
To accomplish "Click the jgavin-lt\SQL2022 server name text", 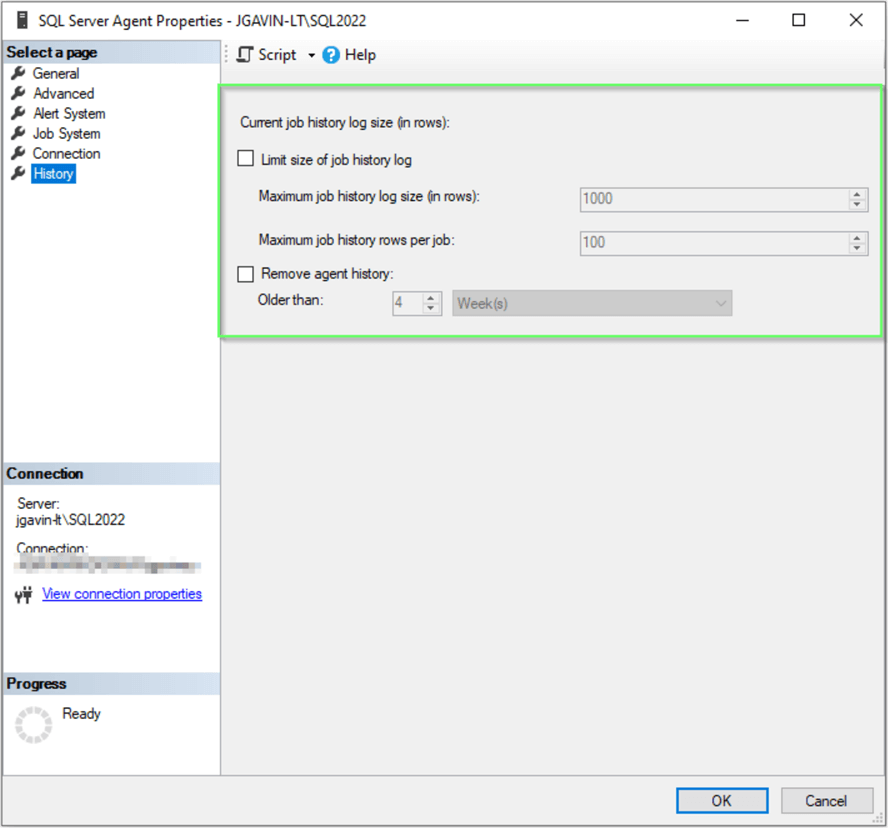I will (x=71, y=520).
